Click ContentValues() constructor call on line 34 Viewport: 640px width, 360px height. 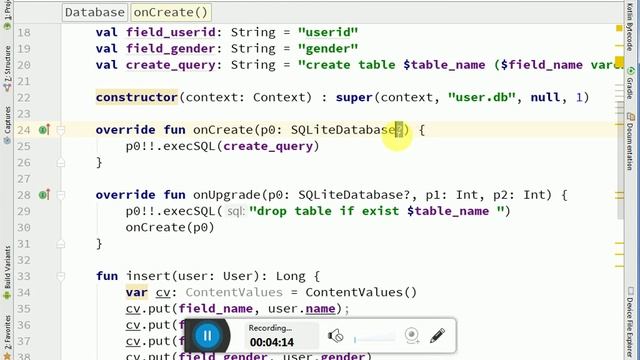tap(361, 292)
